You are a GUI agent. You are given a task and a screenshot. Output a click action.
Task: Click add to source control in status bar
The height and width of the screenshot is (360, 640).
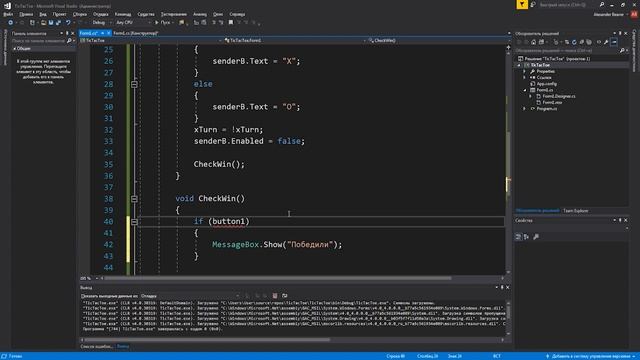(591, 356)
